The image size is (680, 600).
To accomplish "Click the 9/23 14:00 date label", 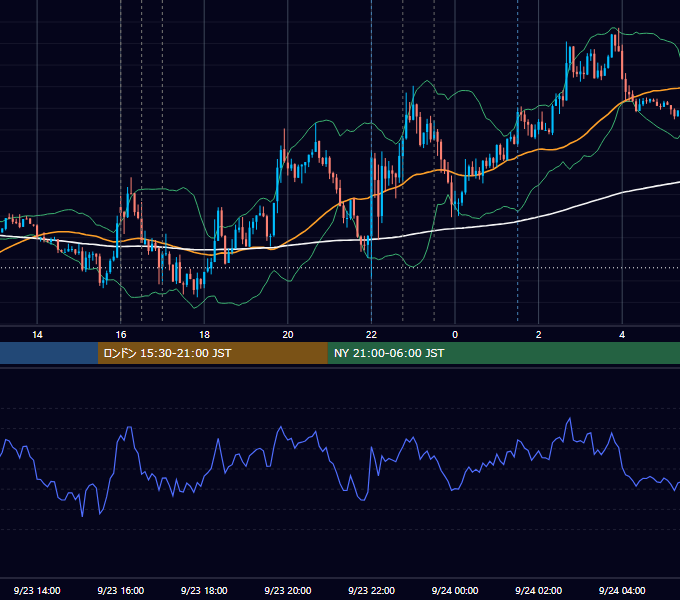I will click(x=37, y=590).
